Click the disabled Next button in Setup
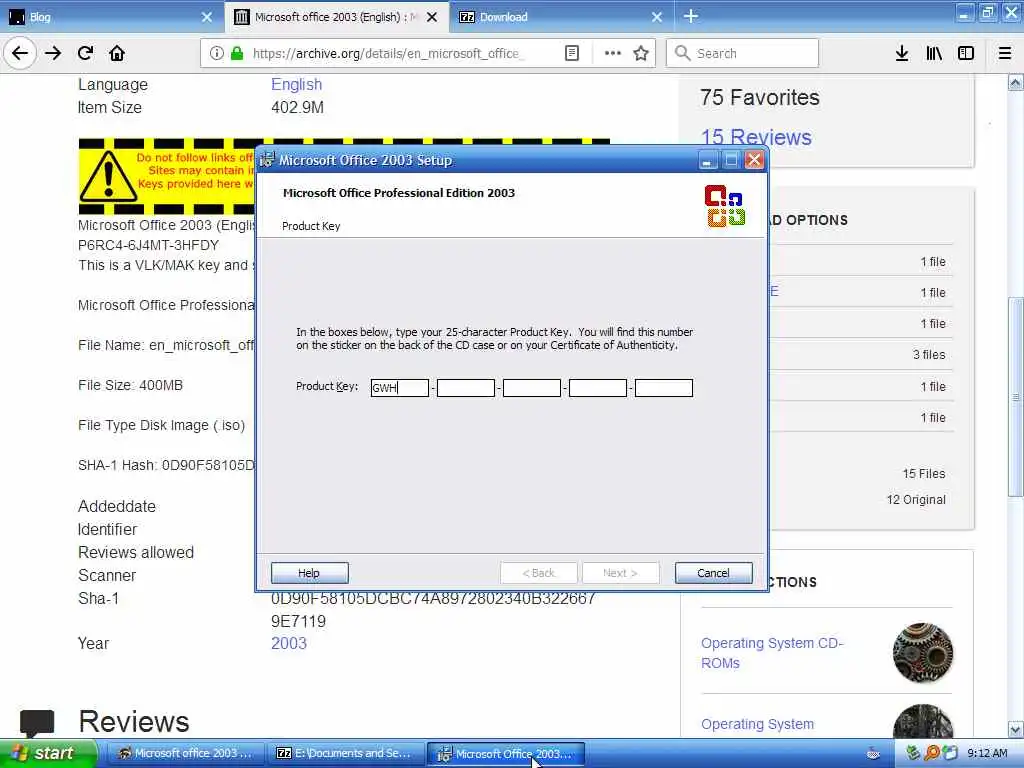The height and width of the screenshot is (768, 1024). click(620, 573)
